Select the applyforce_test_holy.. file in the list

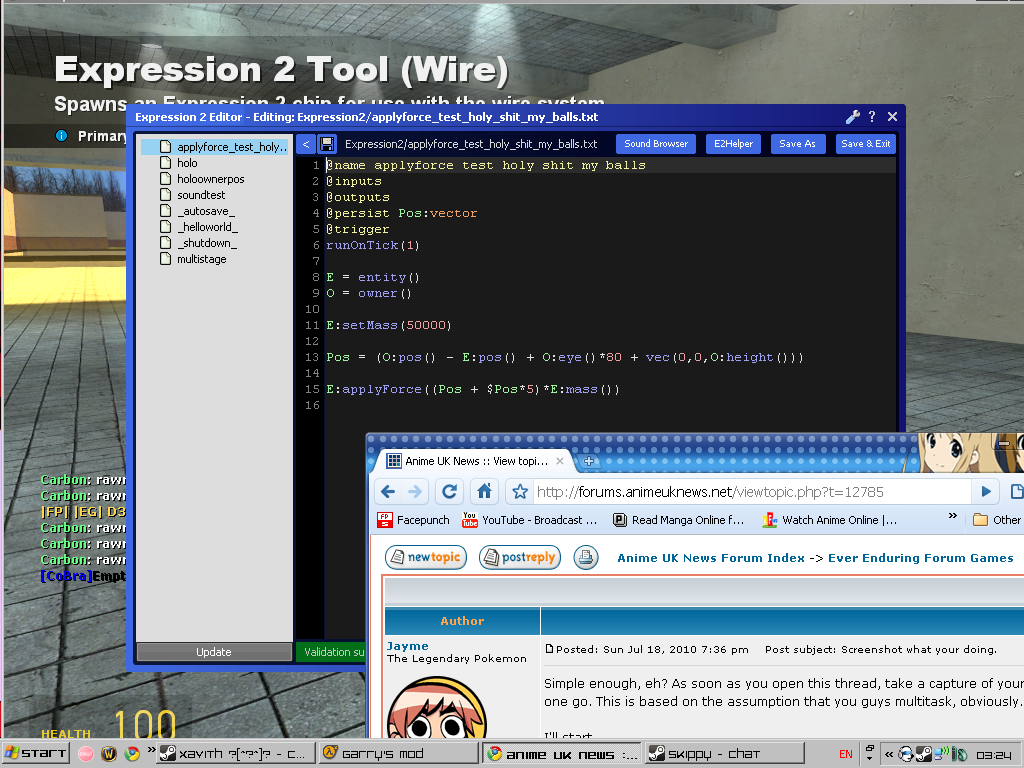point(214,147)
